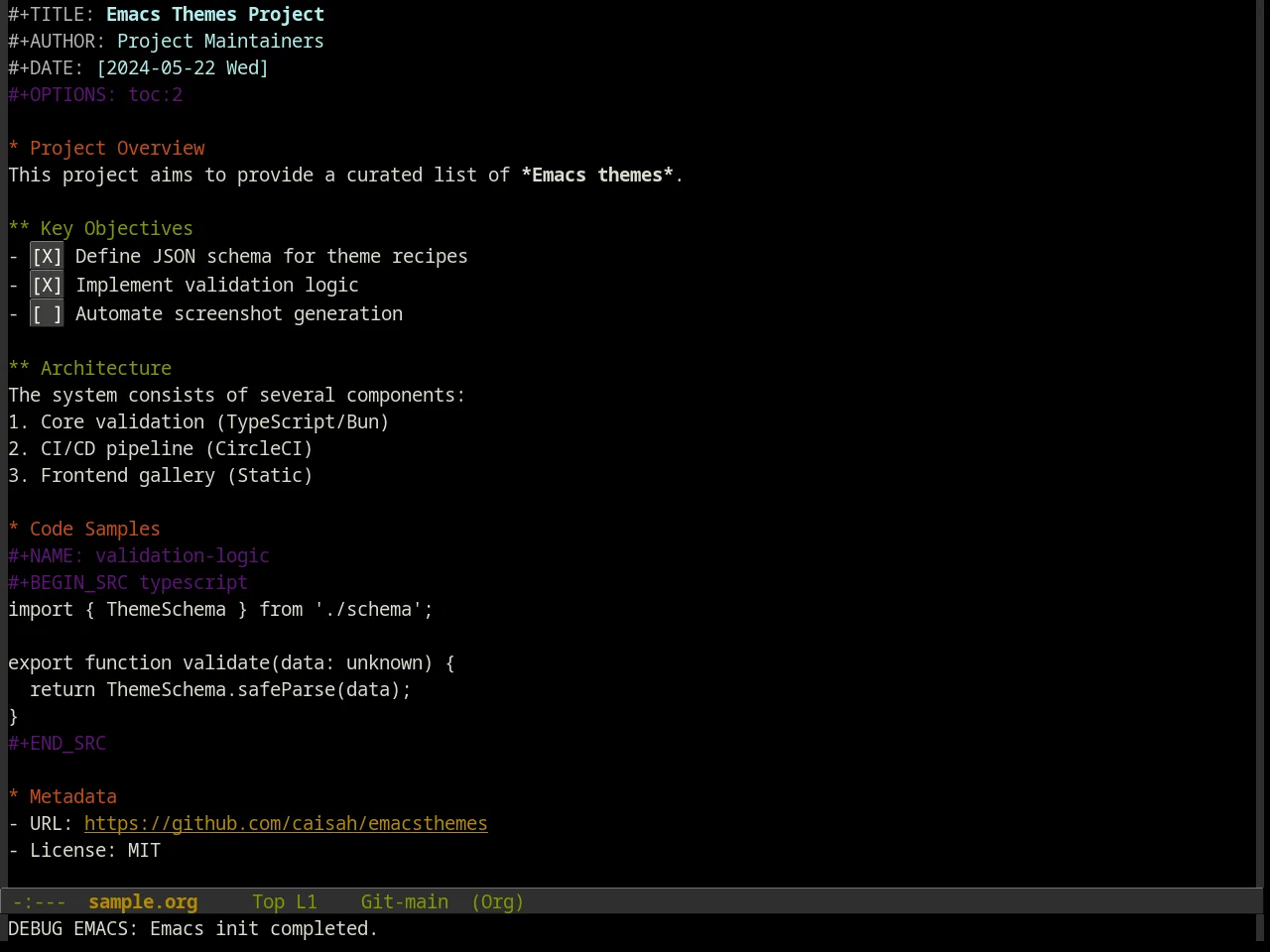Click the (Org) major mode indicator
Image resolution: width=1270 pixels, height=952 pixels.
(x=497, y=901)
